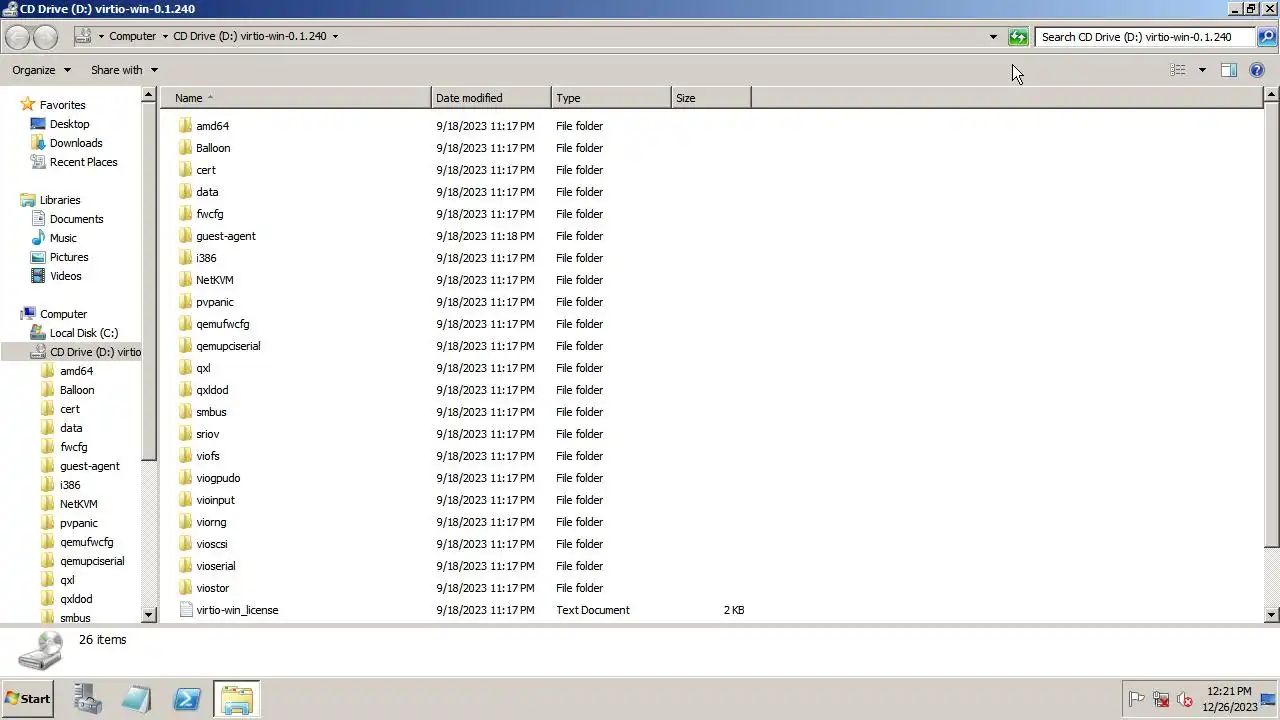Viewport: 1280px width, 720px height.
Task: Select the fwcfg folder in file list
Action: 209,214
